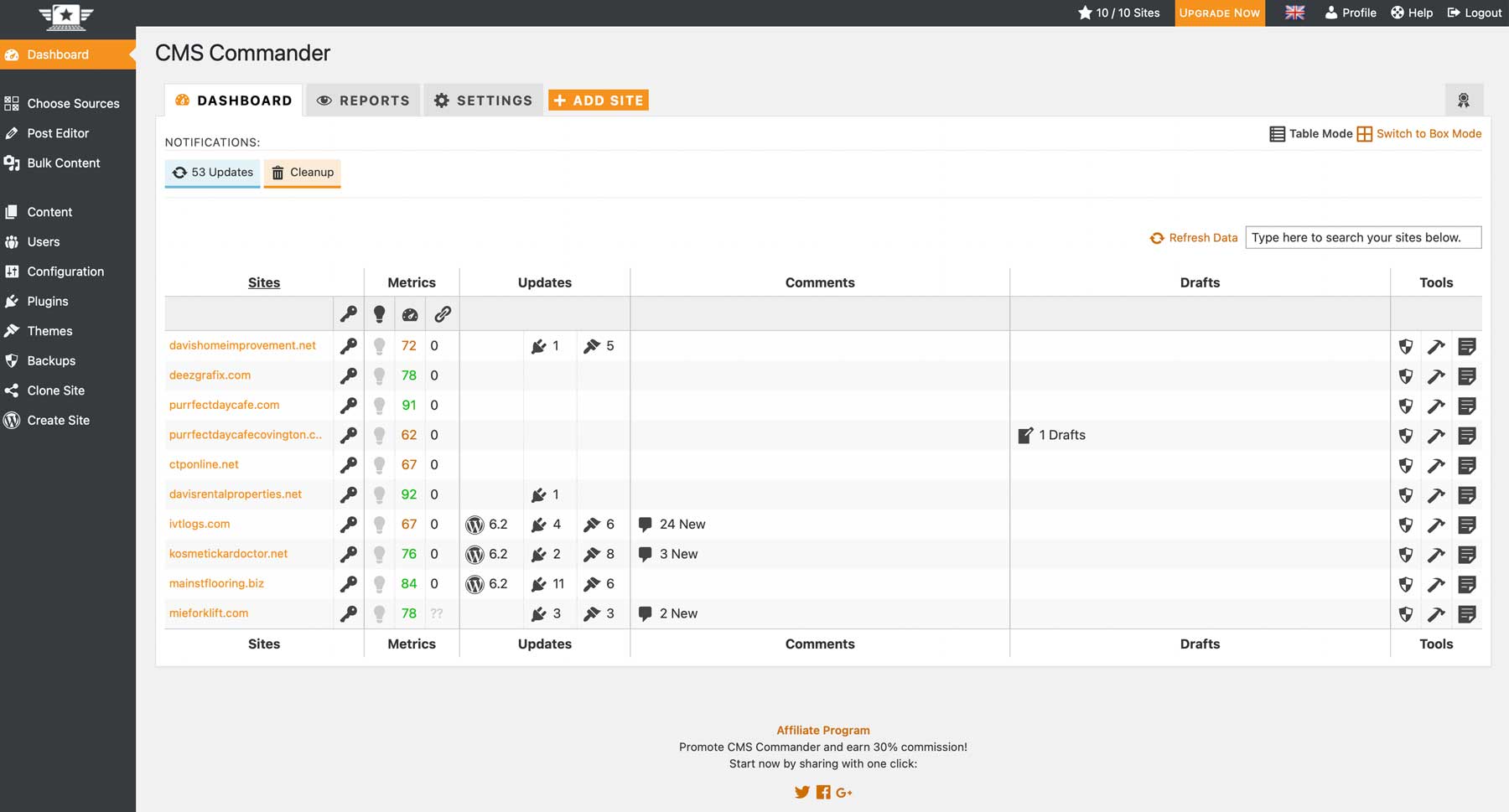Switch to the Reports tab
The image size is (1509, 812).
(363, 100)
